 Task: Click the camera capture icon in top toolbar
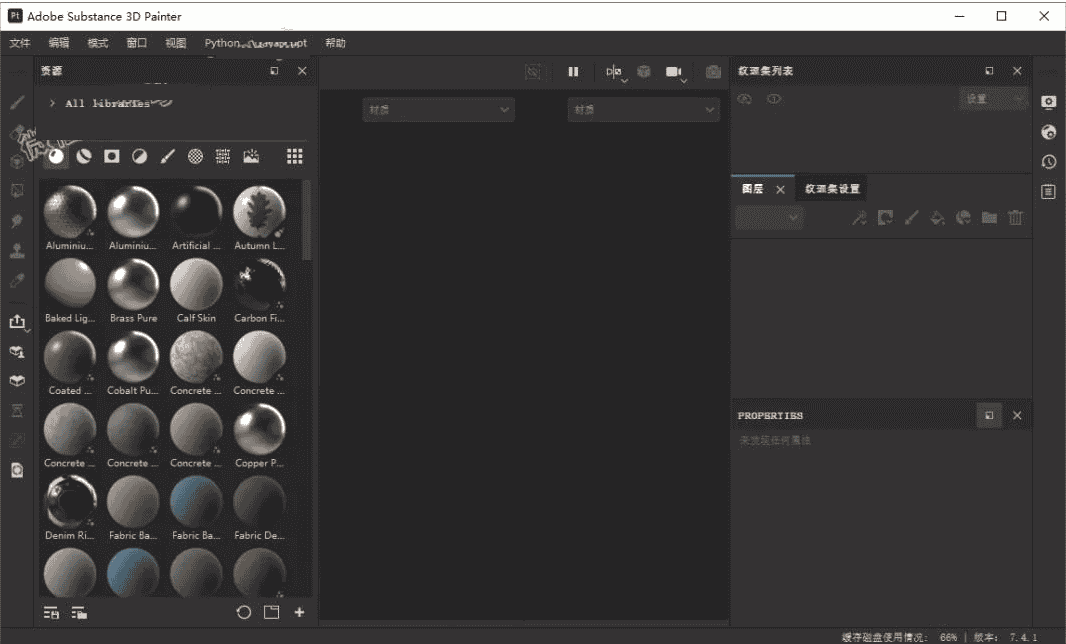(713, 72)
